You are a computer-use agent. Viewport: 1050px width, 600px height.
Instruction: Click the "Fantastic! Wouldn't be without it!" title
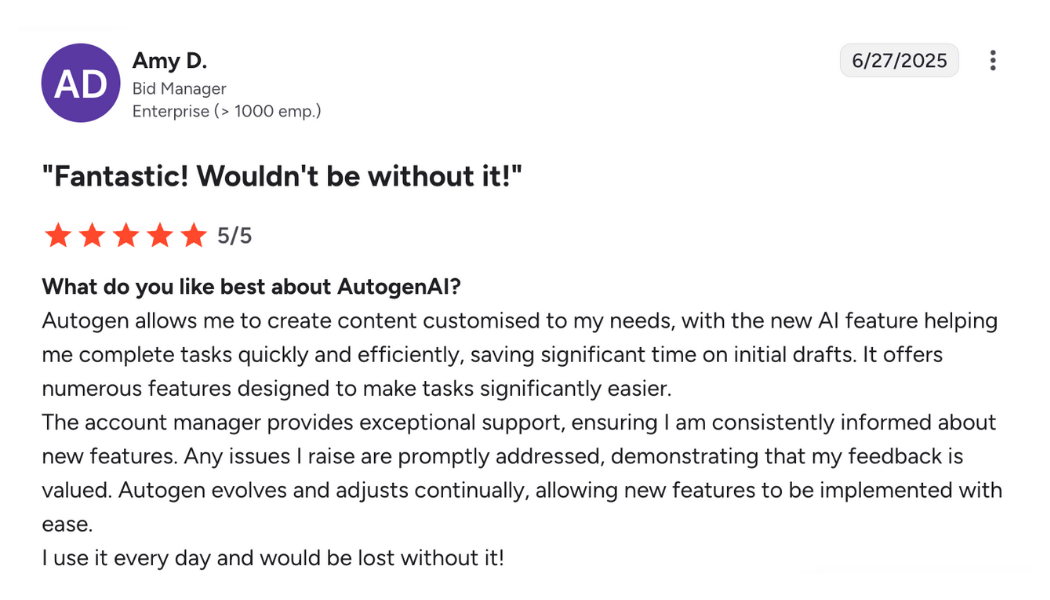(282, 177)
